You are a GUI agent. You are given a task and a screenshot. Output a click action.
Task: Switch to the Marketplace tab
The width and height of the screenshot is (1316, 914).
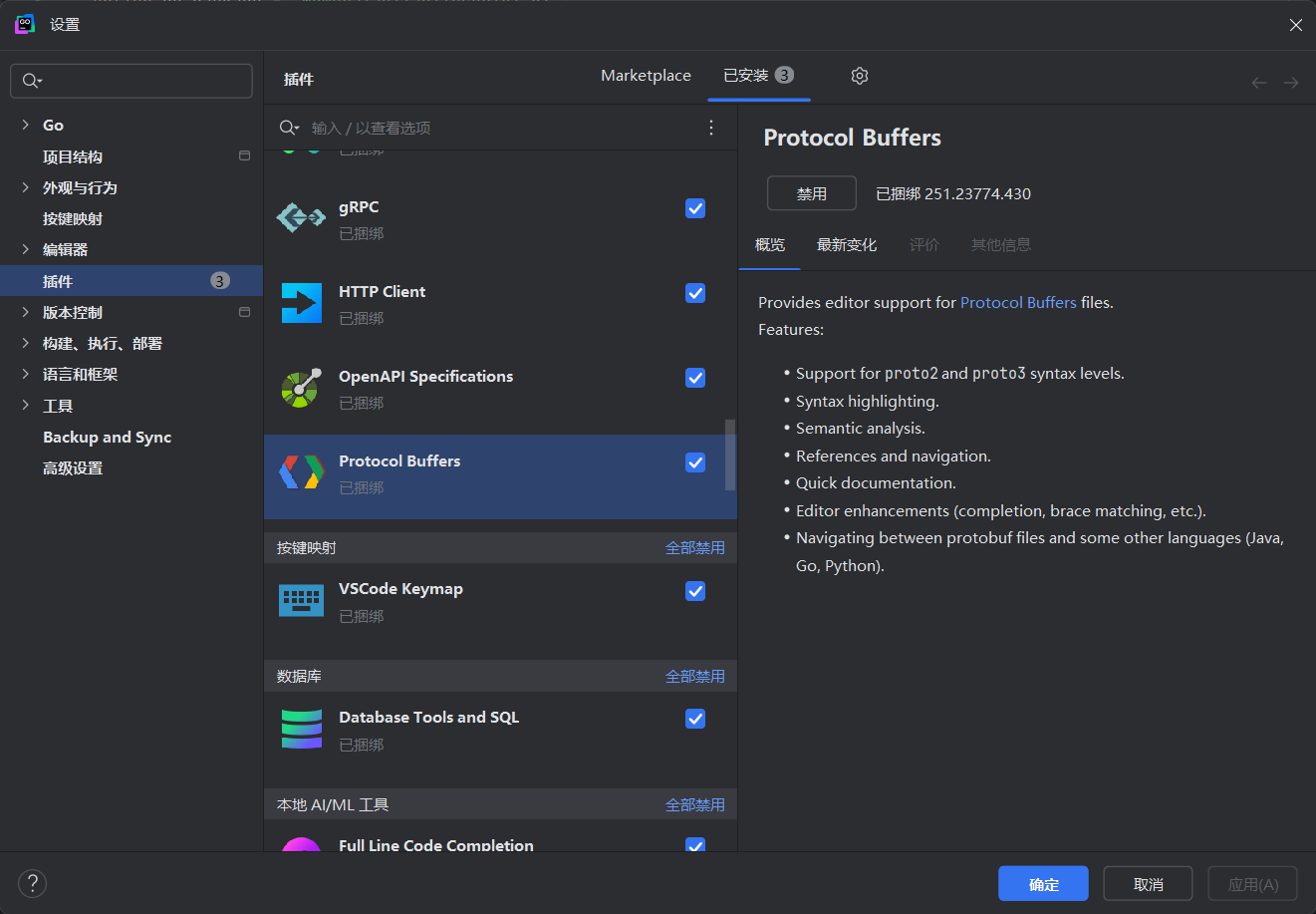(646, 76)
